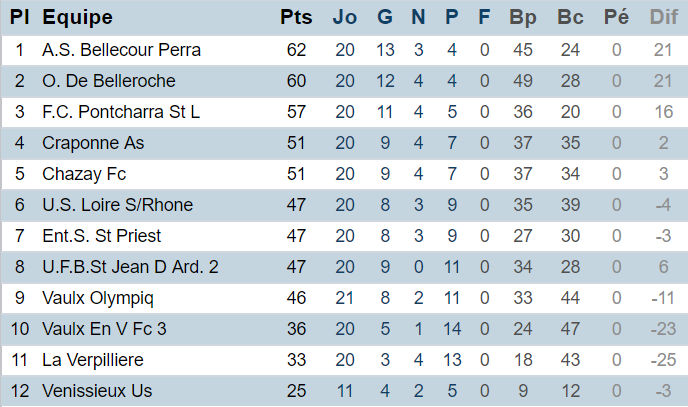This screenshot has width=688, height=407.
Task: Click the "Equipe" column header
Action: (x=77, y=17)
